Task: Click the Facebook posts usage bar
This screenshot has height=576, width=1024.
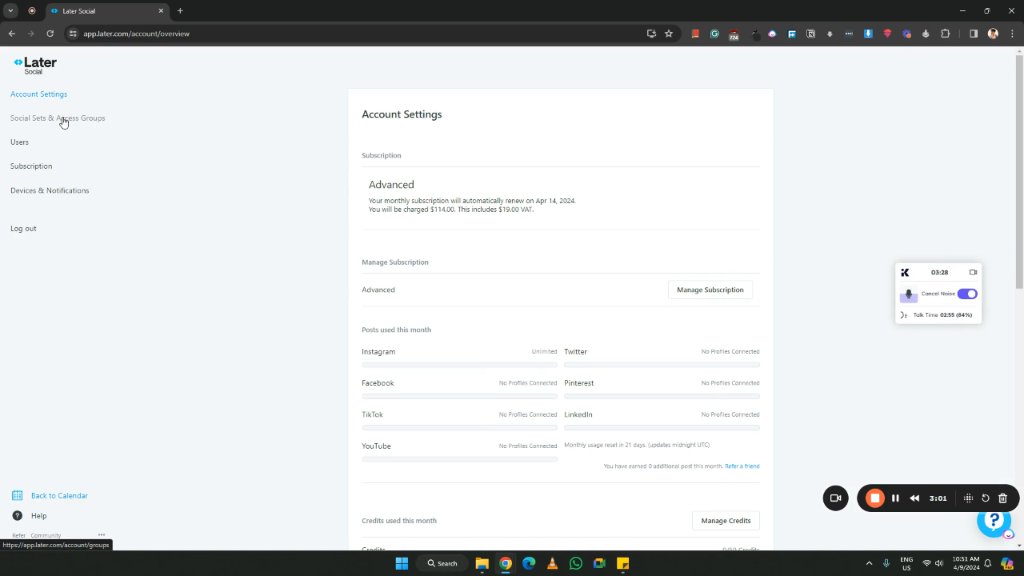Action: (459, 396)
